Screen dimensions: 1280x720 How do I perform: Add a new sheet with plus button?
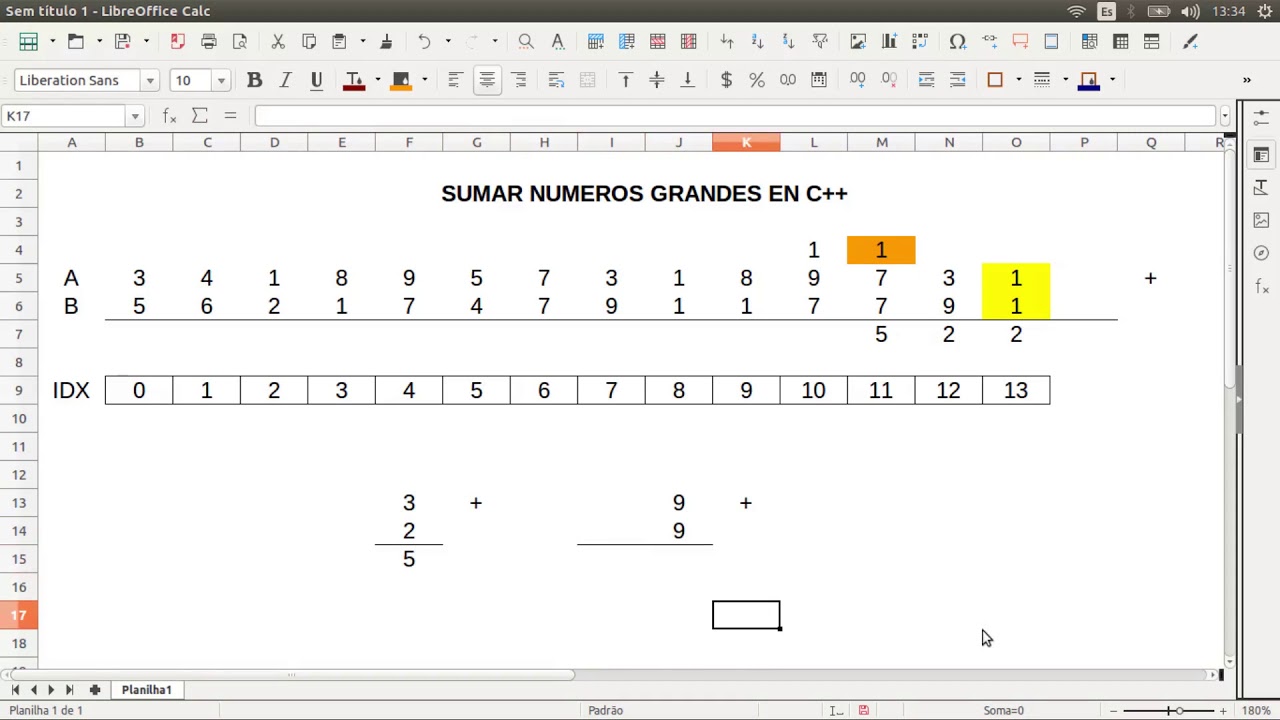95,690
